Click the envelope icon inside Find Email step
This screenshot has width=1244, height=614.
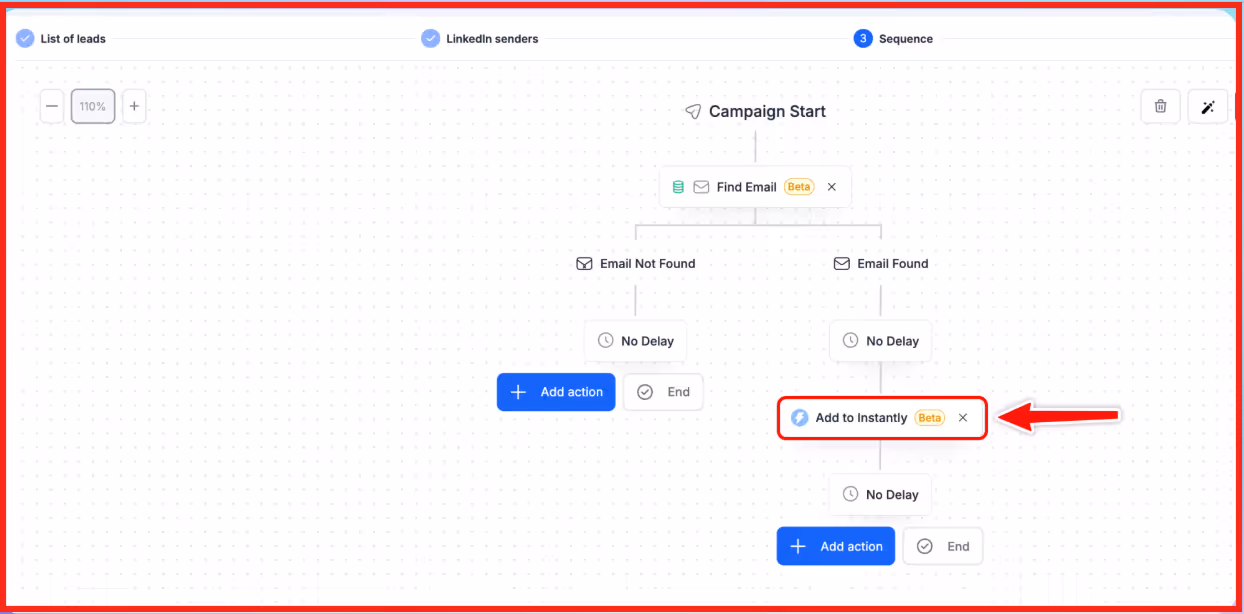click(702, 186)
